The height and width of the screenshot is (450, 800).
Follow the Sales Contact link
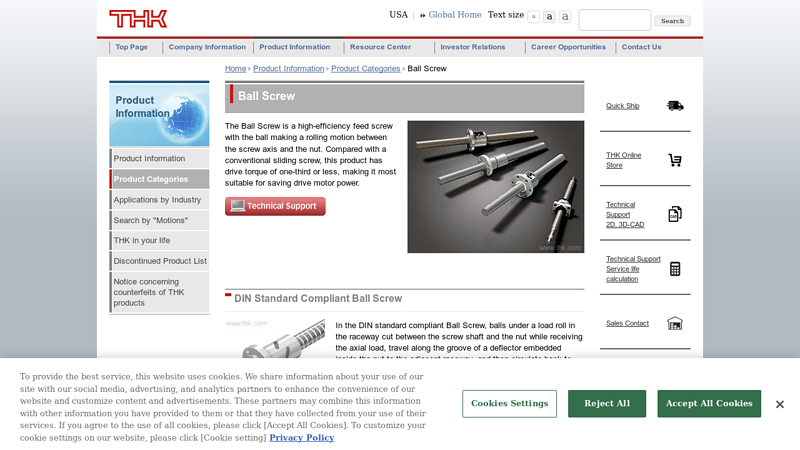tap(627, 323)
